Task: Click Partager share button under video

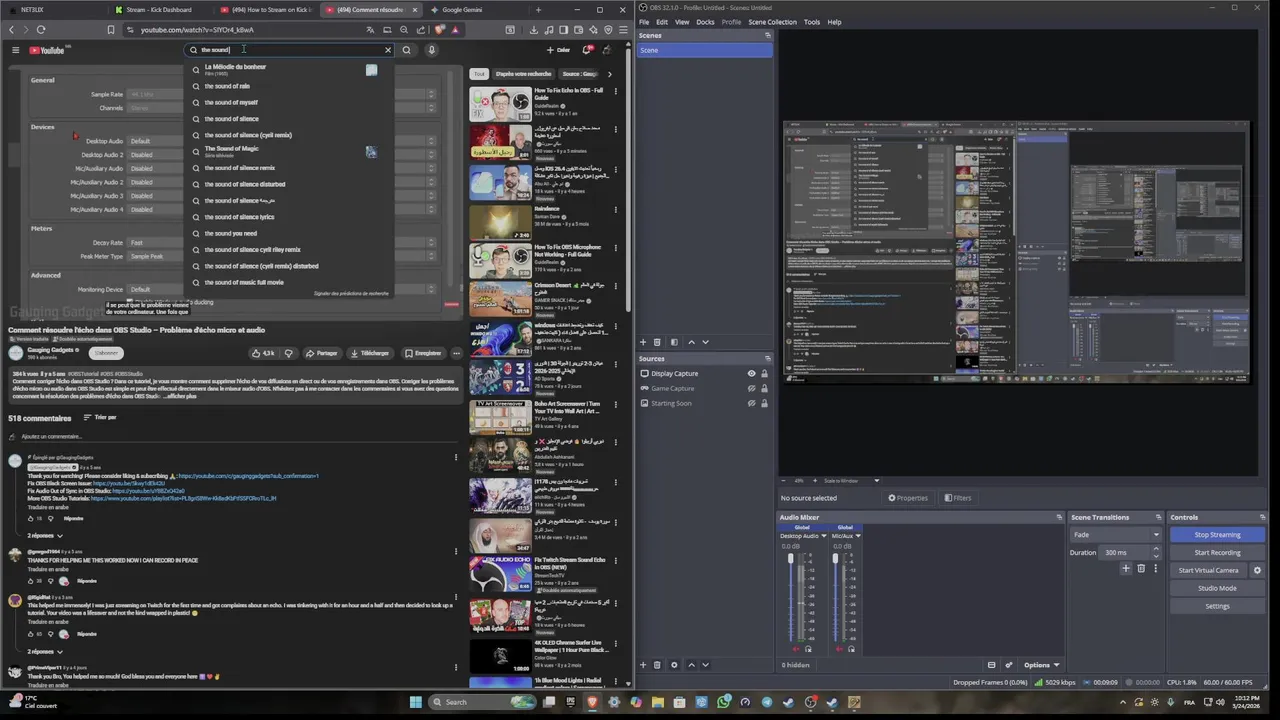Action: pos(322,353)
